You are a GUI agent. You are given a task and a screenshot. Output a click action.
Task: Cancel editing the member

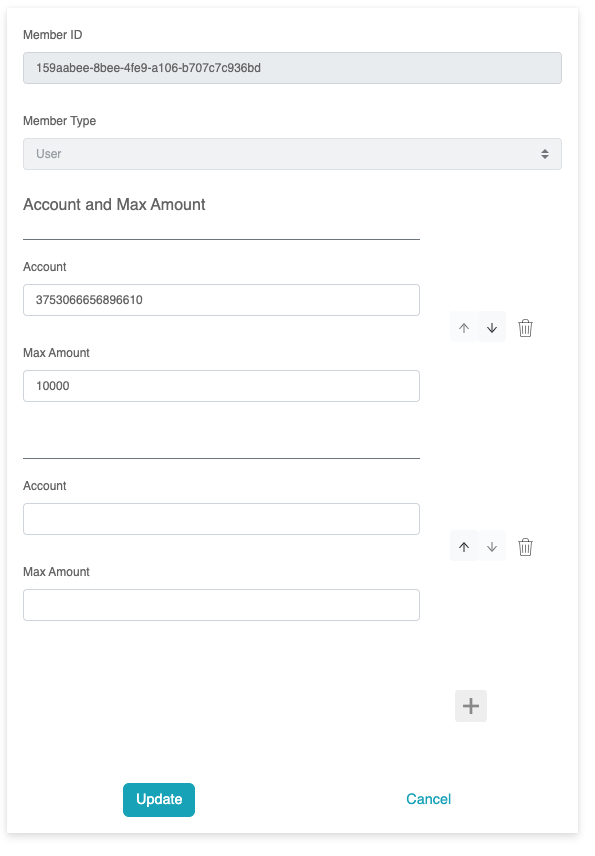coord(429,799)
